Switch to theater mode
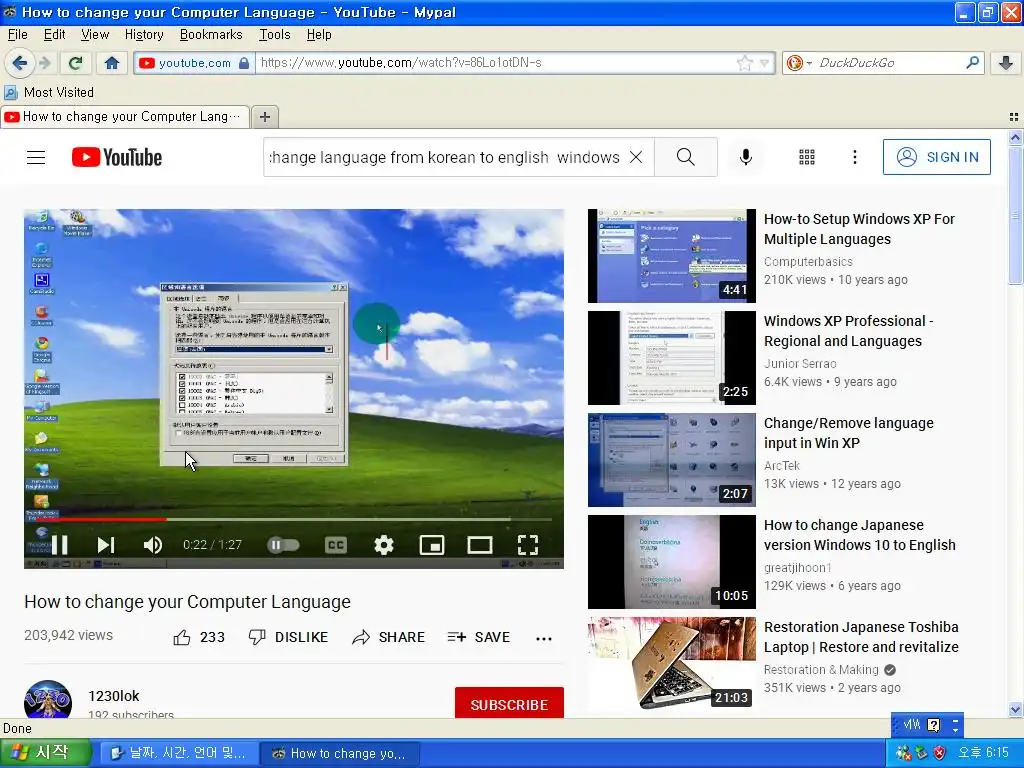The image size is (1024, 768). point(480,545)
